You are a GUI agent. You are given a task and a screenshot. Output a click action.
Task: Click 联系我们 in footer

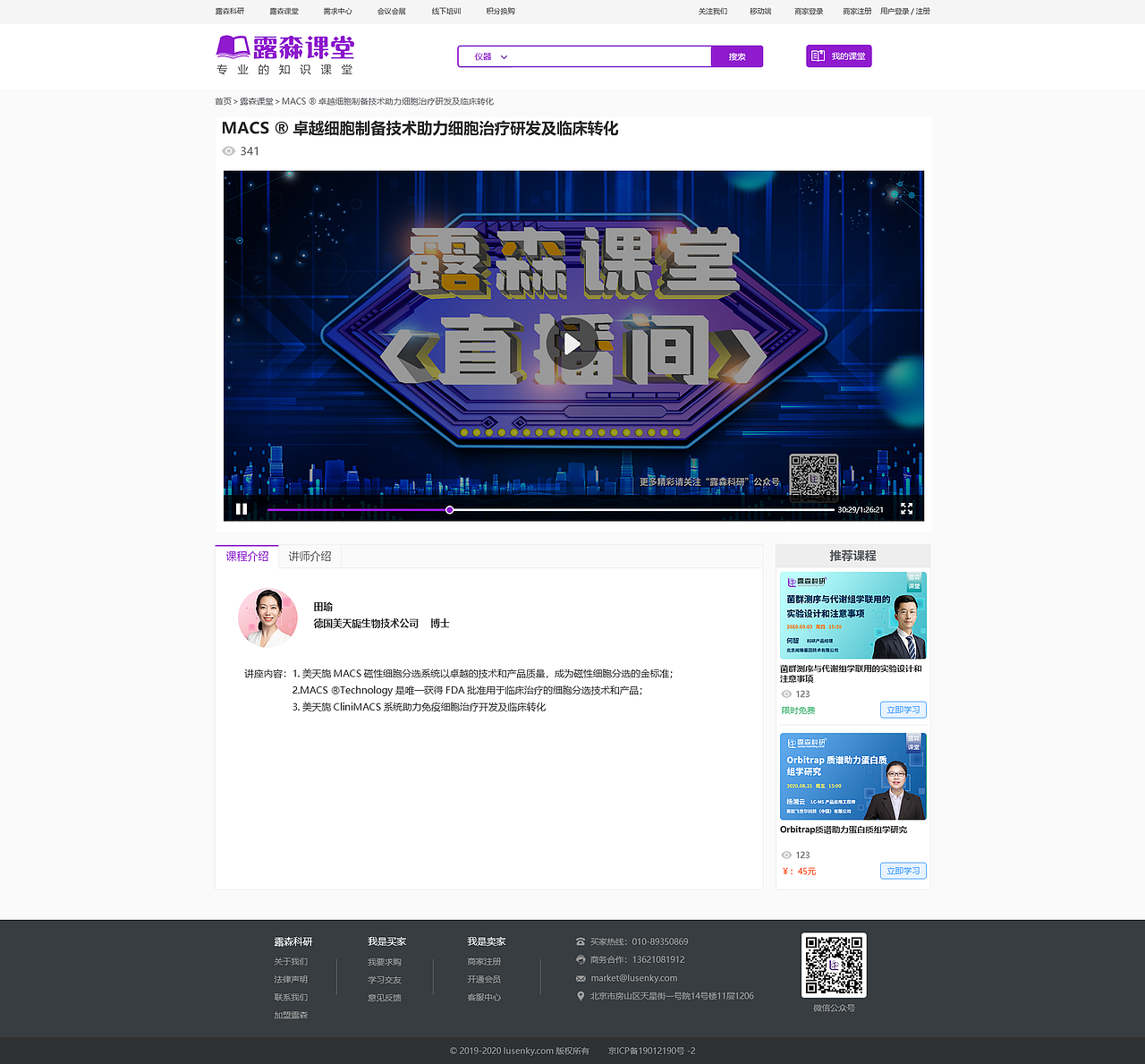291,998
